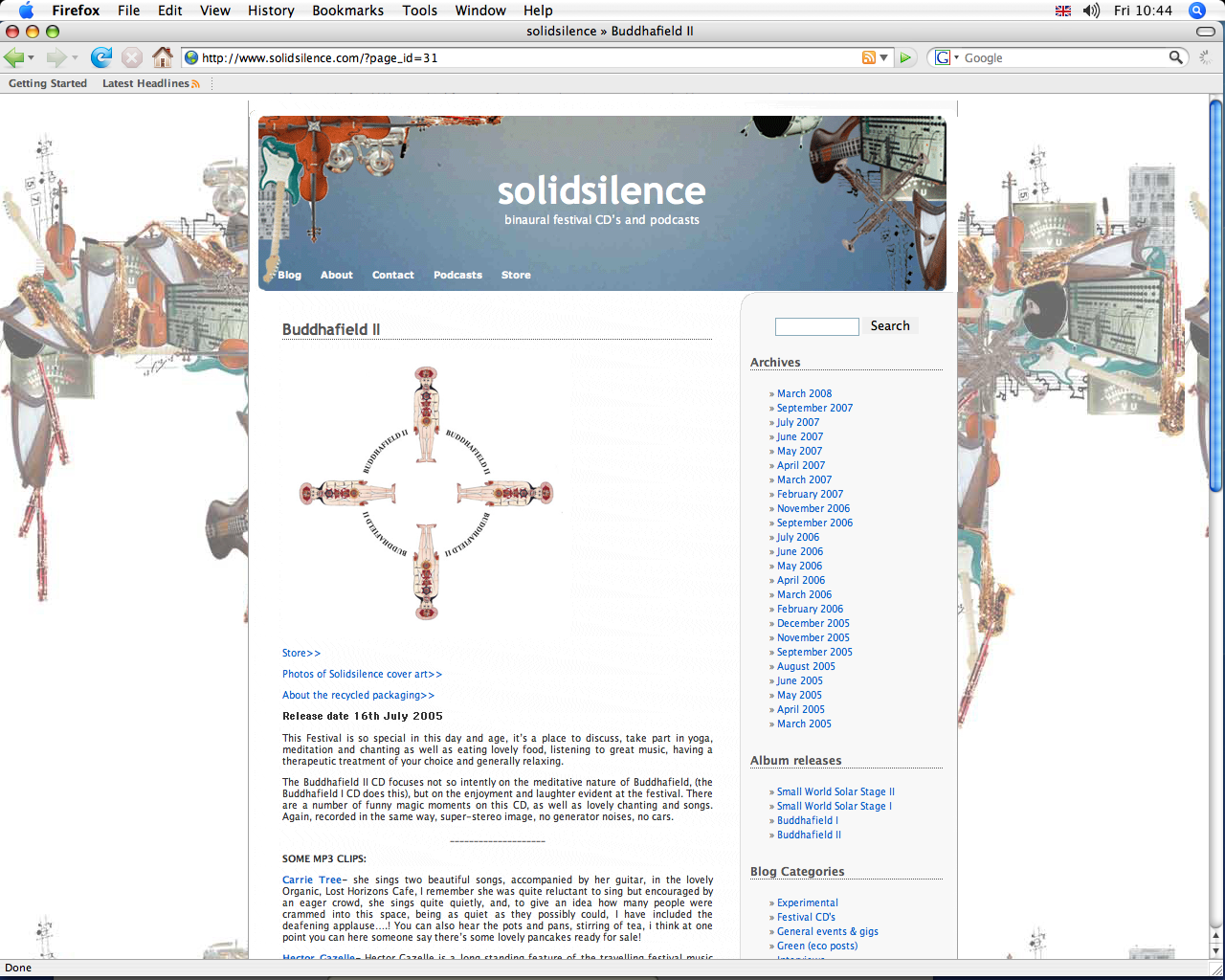This screenshot has height=980, width=1225.
Task: Click the sidebar Search button
Action: (890, 326)
